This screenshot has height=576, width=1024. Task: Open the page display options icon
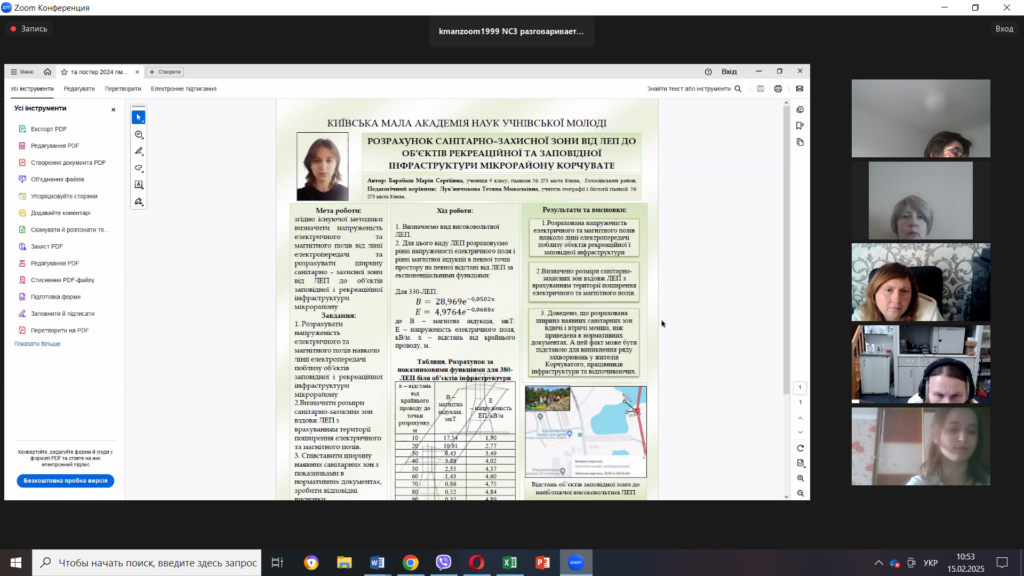click(801, 464)
